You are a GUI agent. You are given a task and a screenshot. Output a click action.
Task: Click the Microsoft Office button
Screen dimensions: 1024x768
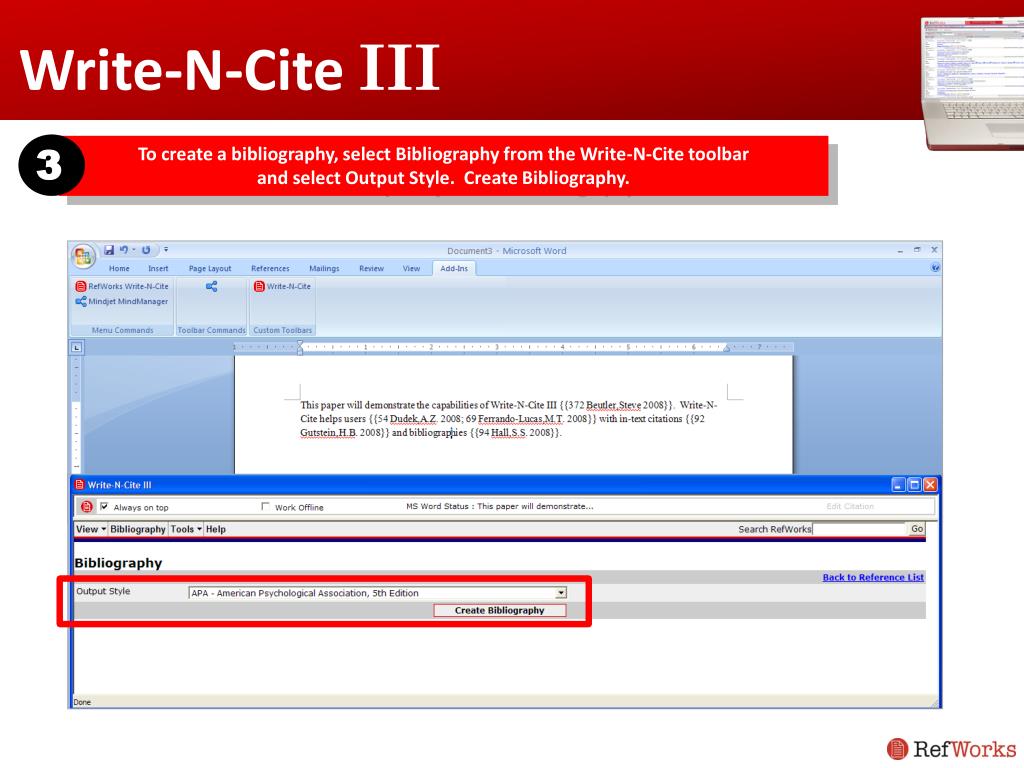point(84,256)
